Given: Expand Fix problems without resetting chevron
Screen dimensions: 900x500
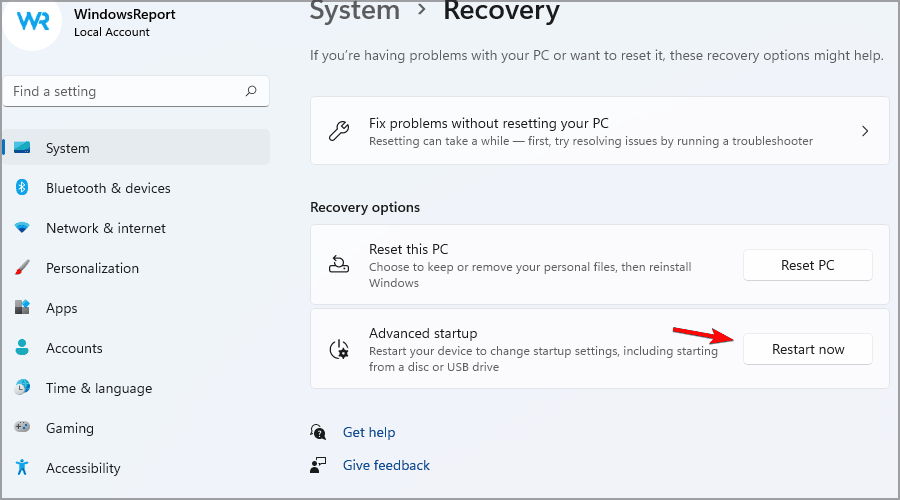Looking at the screenshot, I should [x=865, y=131].
